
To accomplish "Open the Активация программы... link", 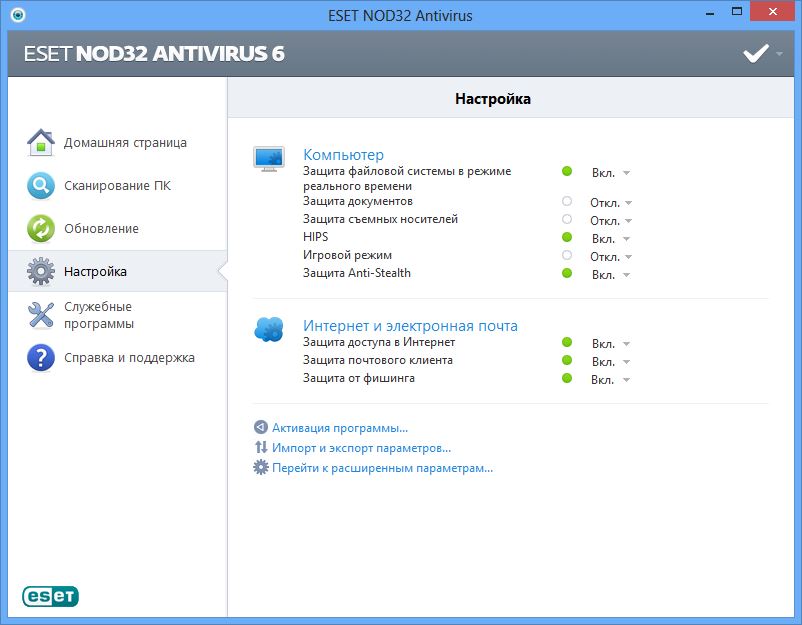I will 340,428.
